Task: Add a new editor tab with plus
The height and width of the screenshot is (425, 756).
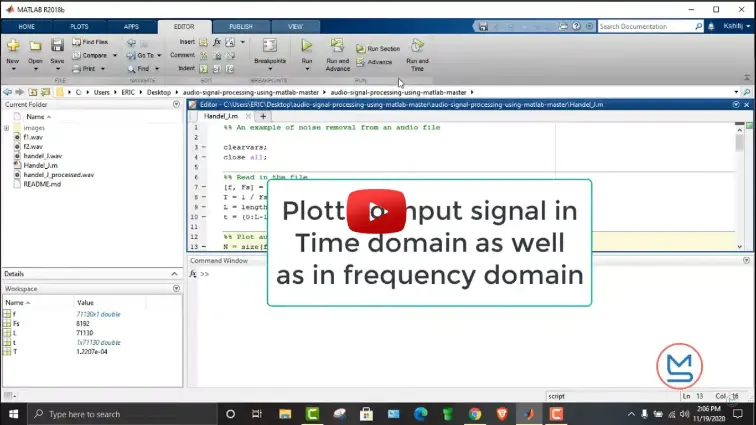Action: coord(264,116)
